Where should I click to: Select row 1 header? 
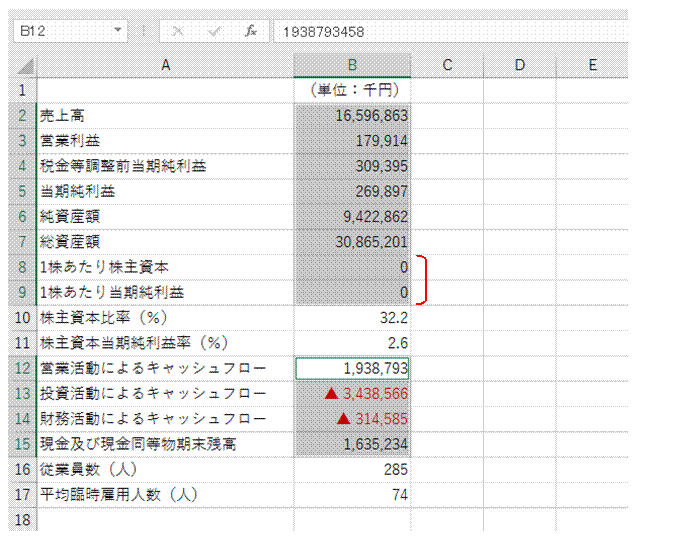[22, 90]
